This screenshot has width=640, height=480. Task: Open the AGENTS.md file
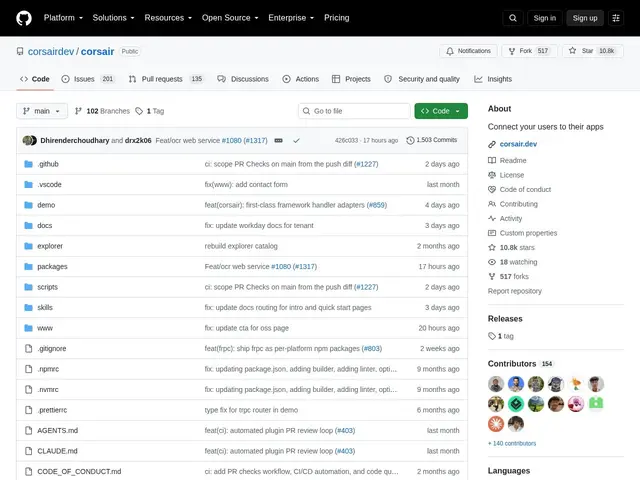[58, 431]
